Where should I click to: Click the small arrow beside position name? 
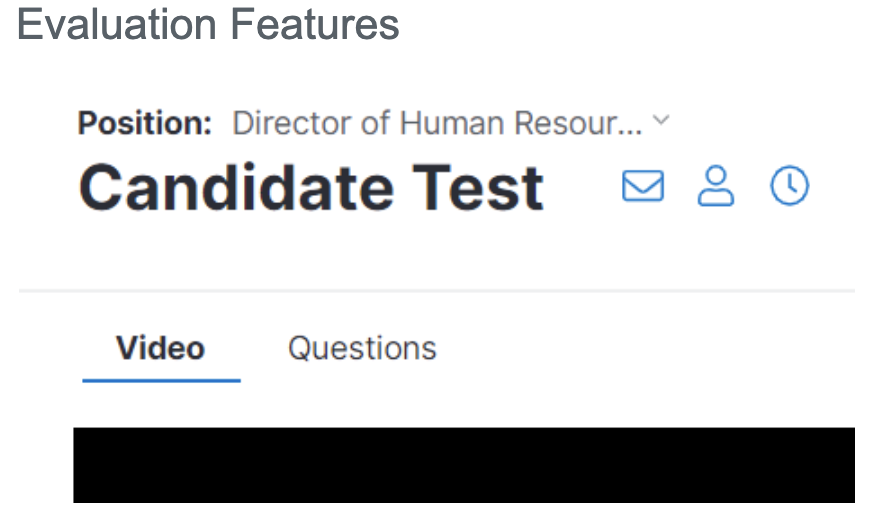click(x=660, y=121)
